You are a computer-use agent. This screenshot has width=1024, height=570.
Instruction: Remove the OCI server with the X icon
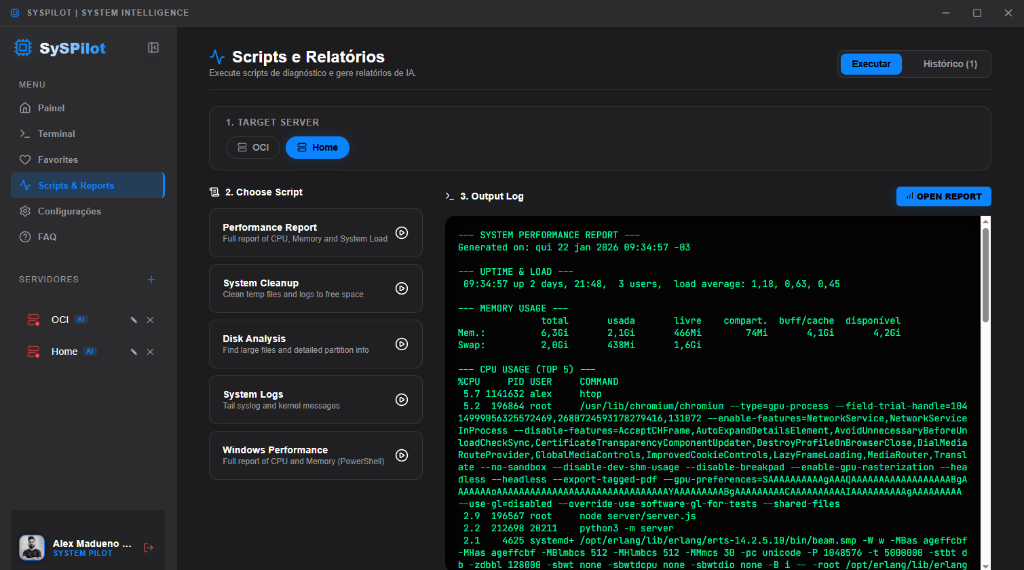[x=150, y=320]
